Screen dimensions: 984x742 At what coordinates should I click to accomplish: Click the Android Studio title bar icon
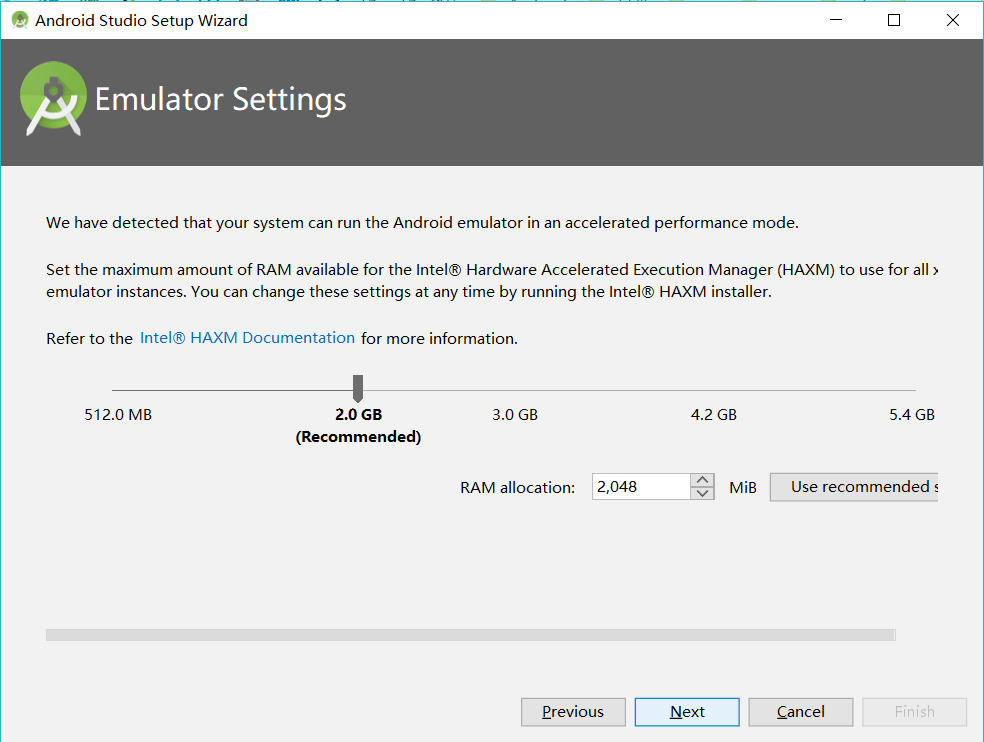20,20
